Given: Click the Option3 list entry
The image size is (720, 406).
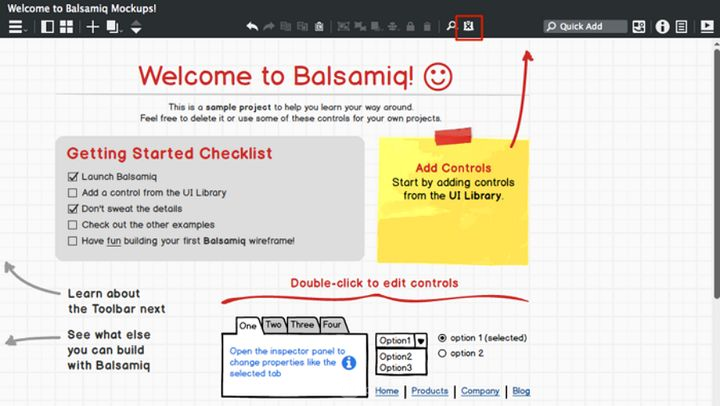Looking at the screenshot, I should (395, 368).
